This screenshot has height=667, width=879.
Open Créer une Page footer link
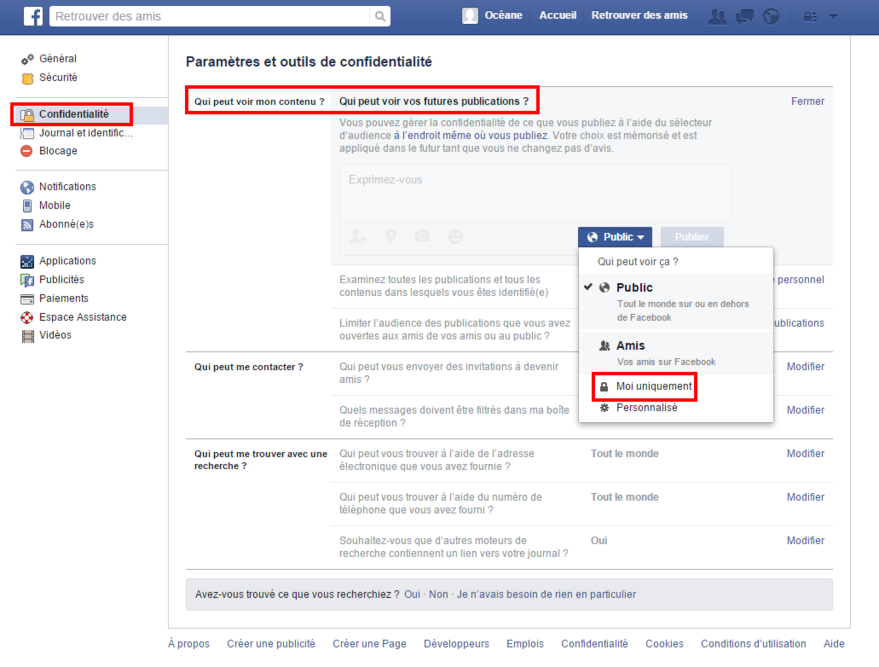click(369, 644)
